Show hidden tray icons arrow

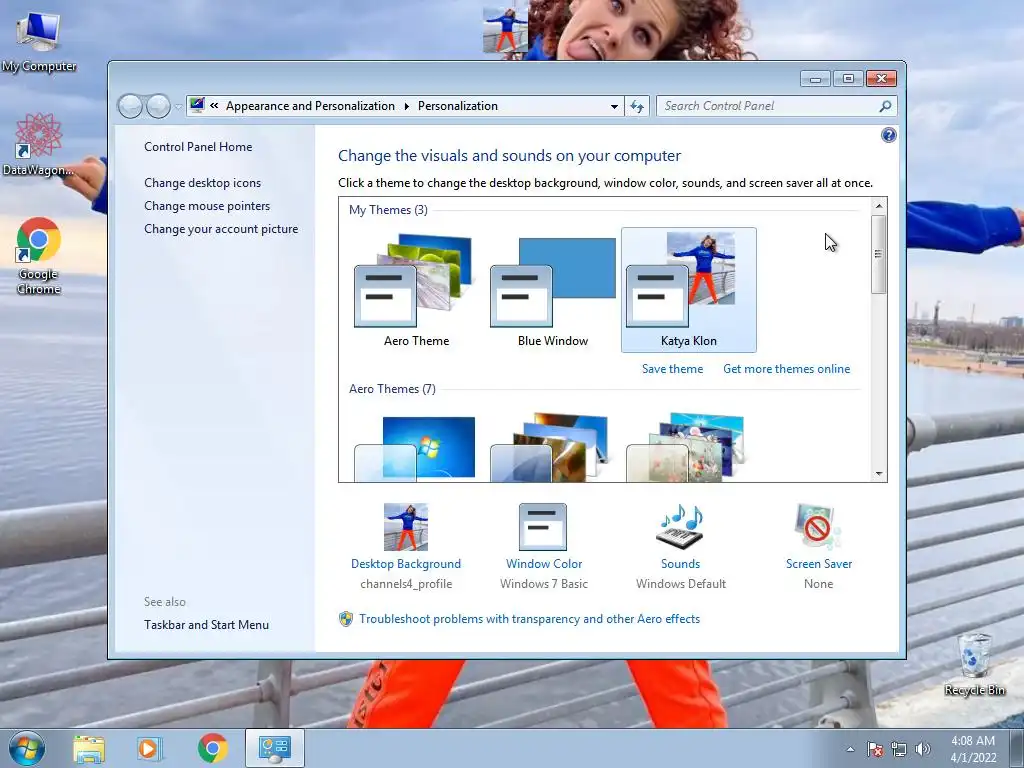(850, 749)
